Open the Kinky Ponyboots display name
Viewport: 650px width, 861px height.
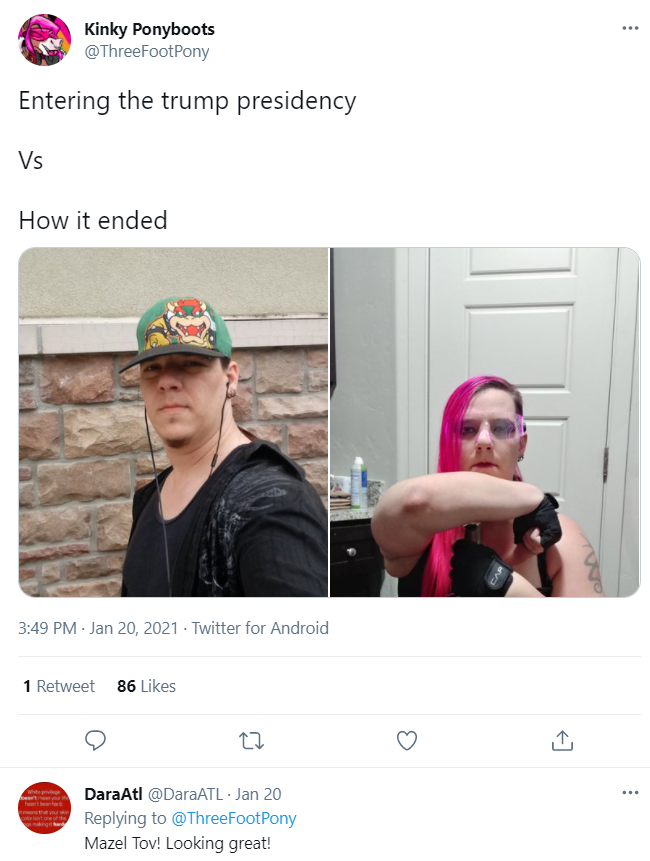tap(149, 29)
